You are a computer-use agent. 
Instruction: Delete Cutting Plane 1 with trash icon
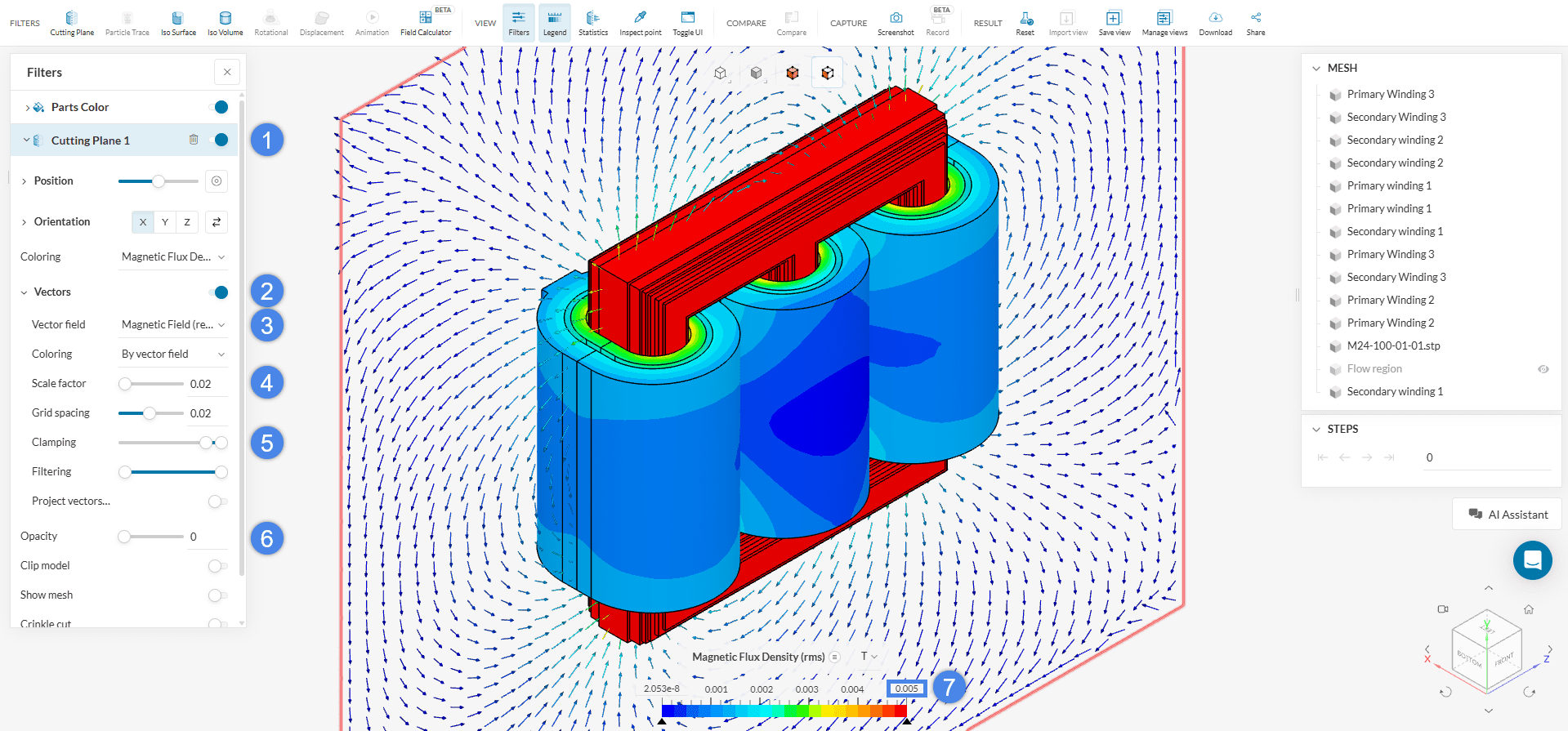(194, 140)
